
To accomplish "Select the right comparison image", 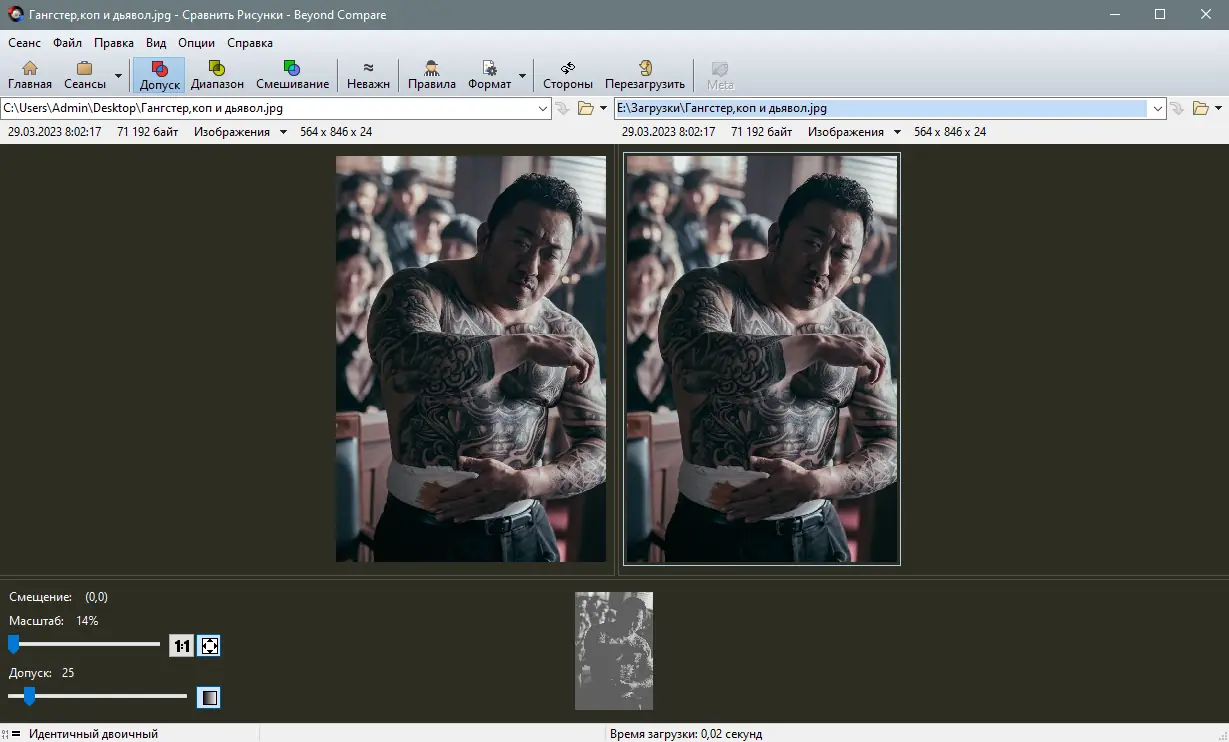I will (x=762, y=359).
